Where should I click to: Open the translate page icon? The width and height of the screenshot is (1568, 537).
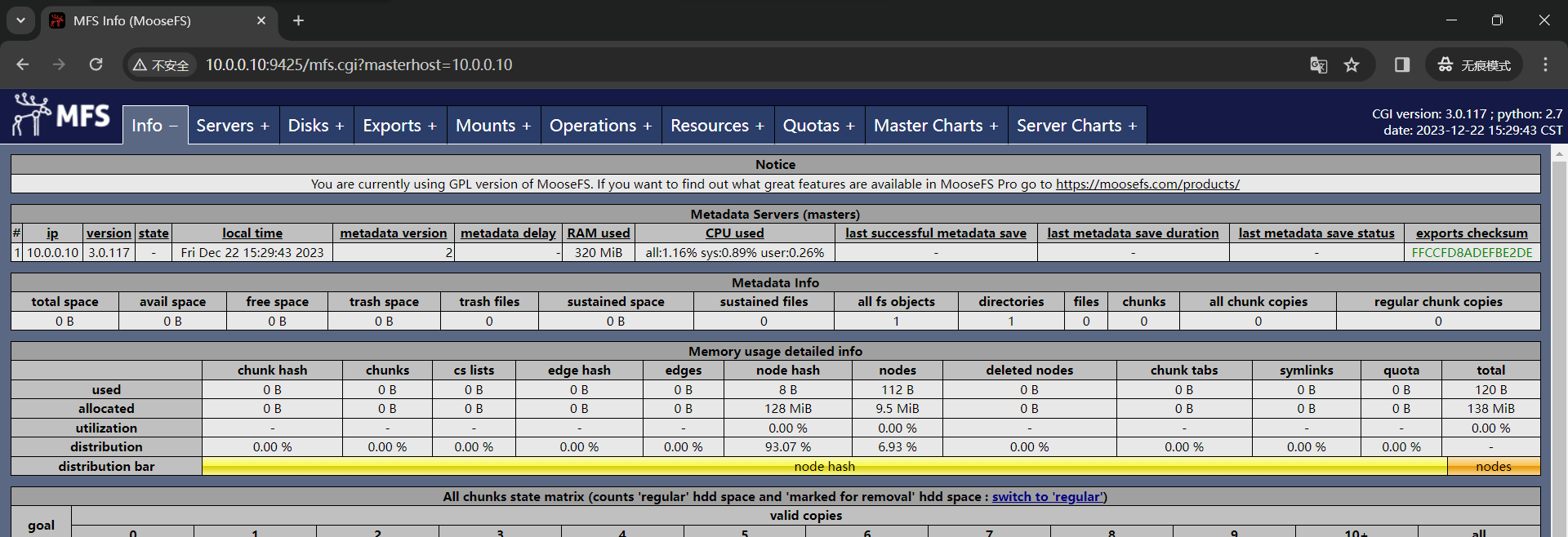(1318, 64)
